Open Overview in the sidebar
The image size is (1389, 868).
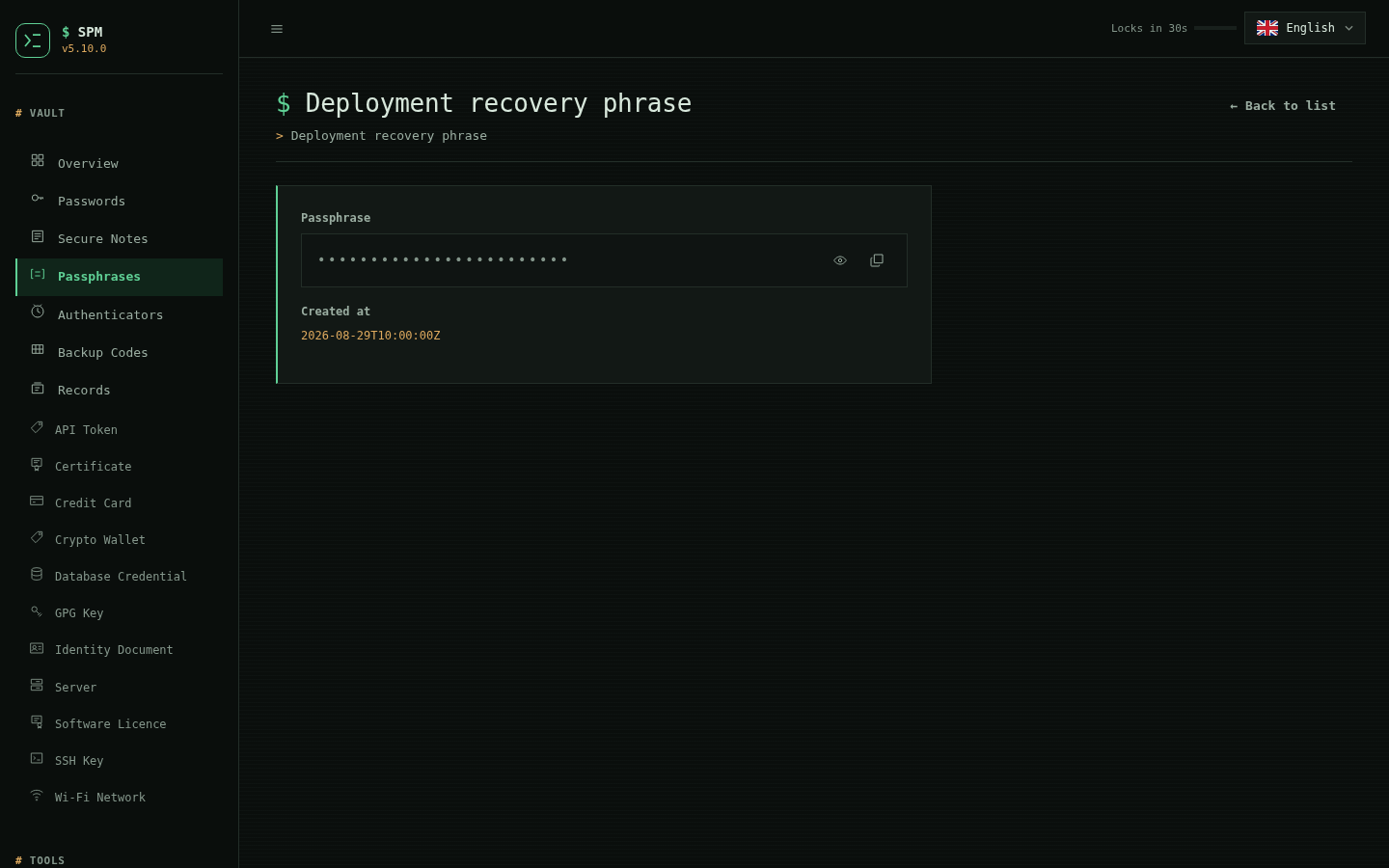point(120,163)
